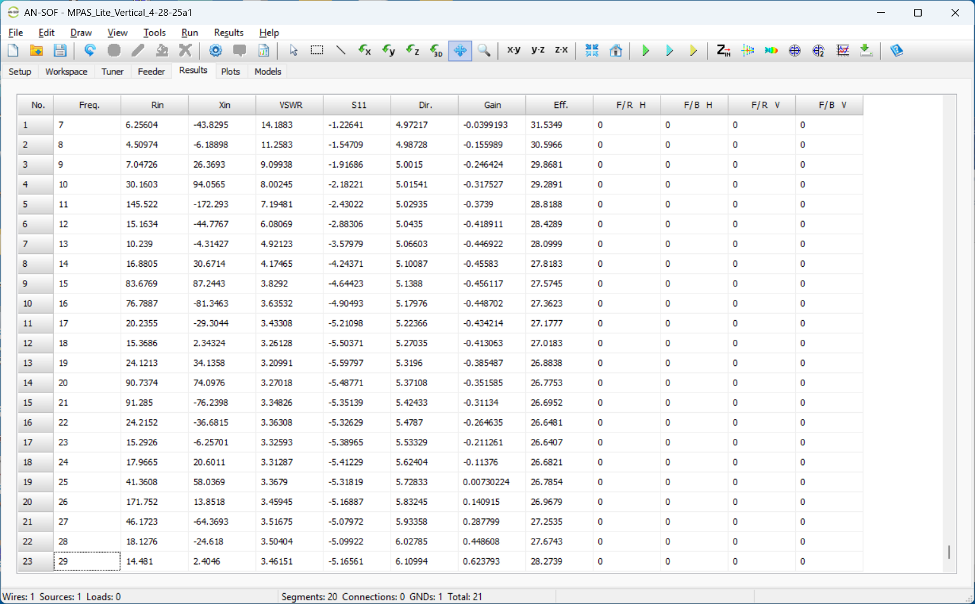Switch to the Plots tab

[x=231, y=72]
